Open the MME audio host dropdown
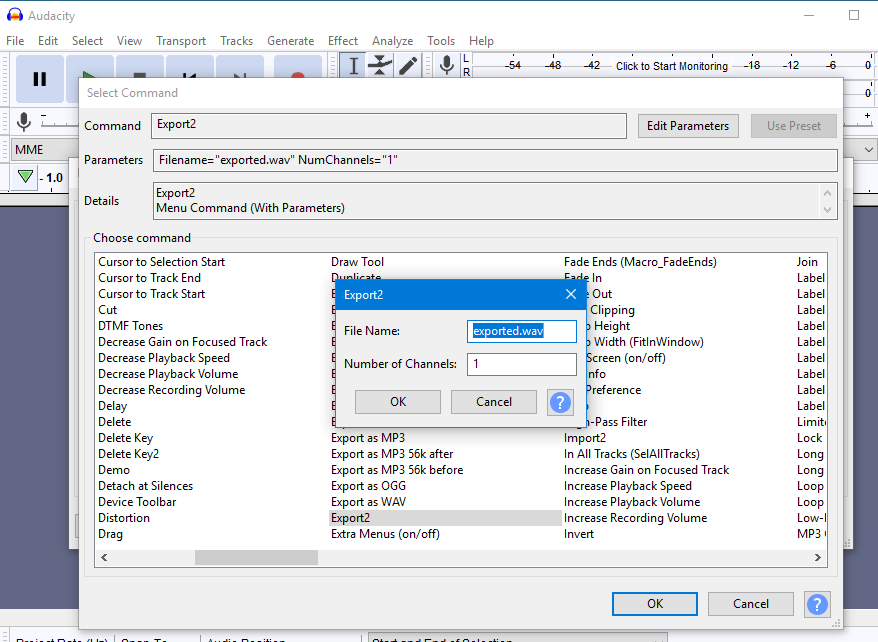 tap(40, 149)
